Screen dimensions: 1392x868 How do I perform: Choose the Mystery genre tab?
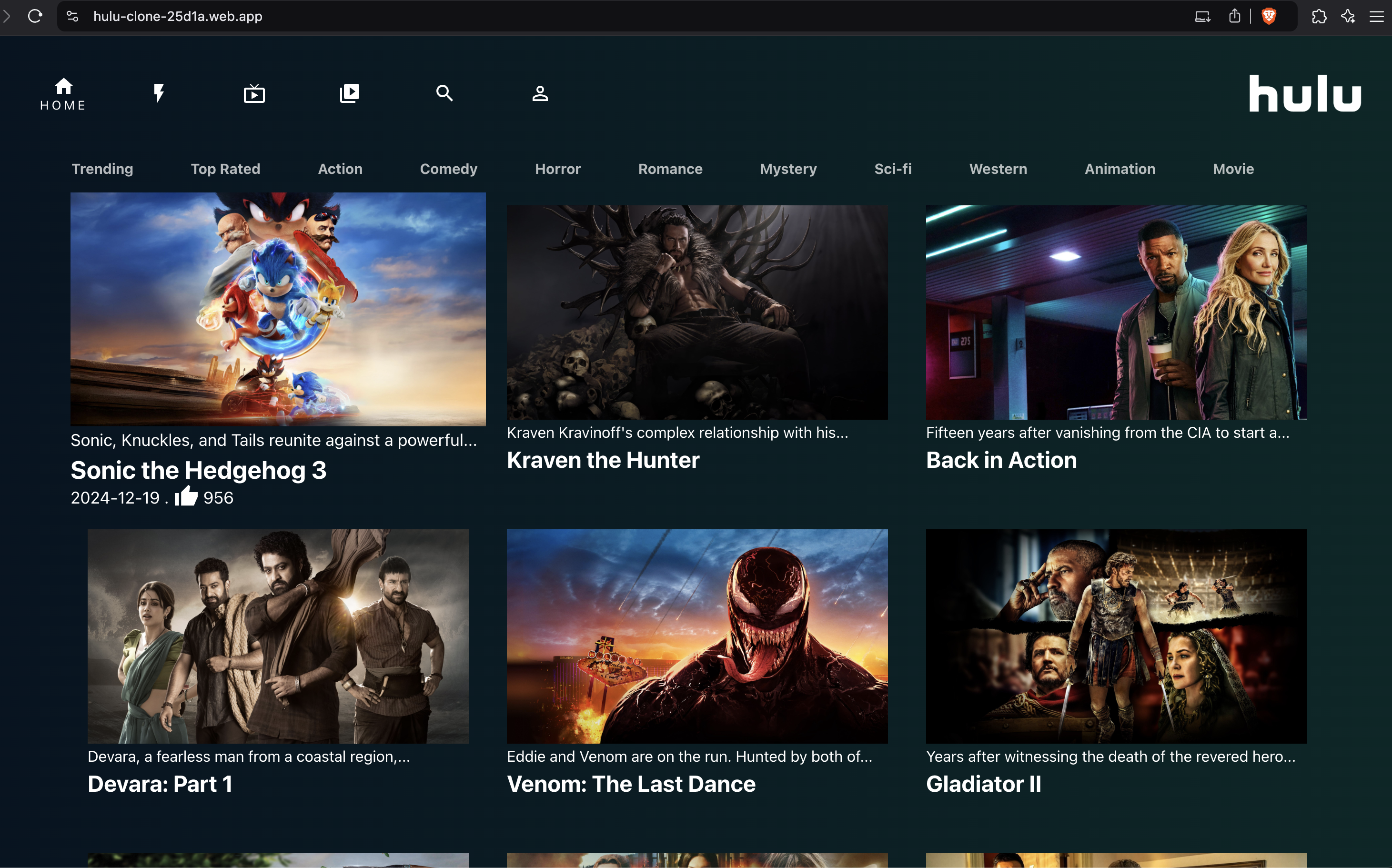click(x=789, y=169)
